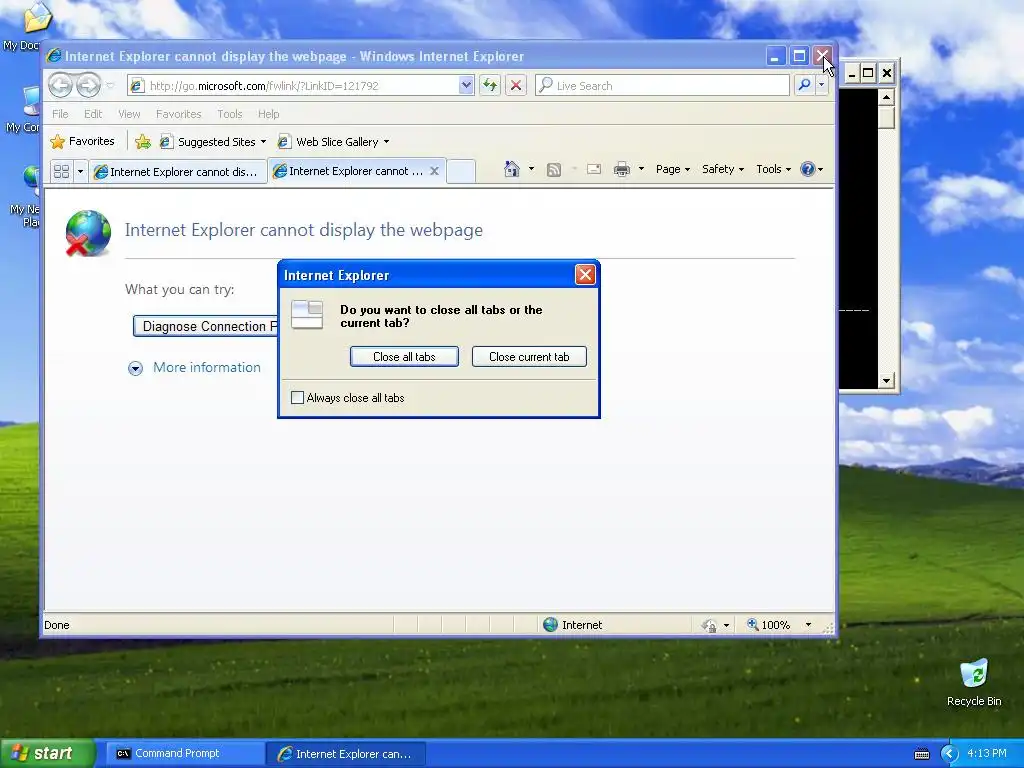Open the Home button dropdown arrow
1024x768 pixels.
click(531, 169)
